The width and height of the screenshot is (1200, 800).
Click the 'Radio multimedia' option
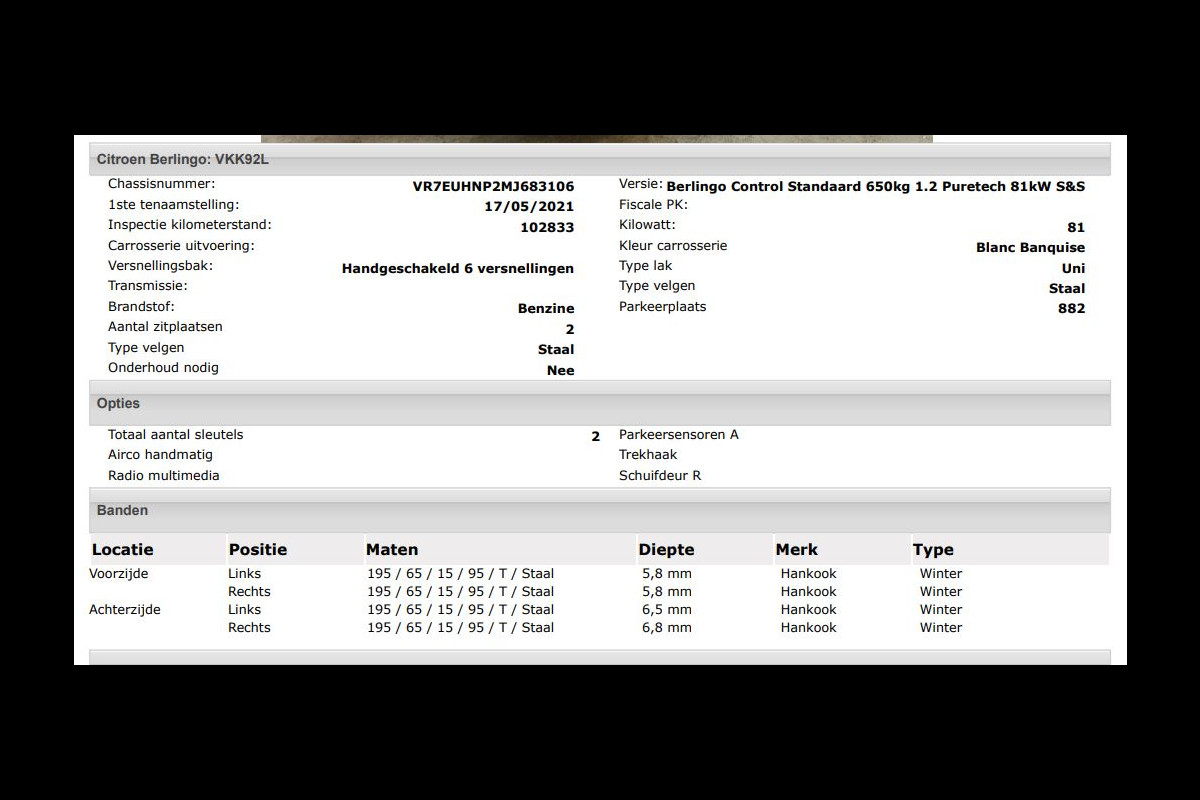[164, 475]
